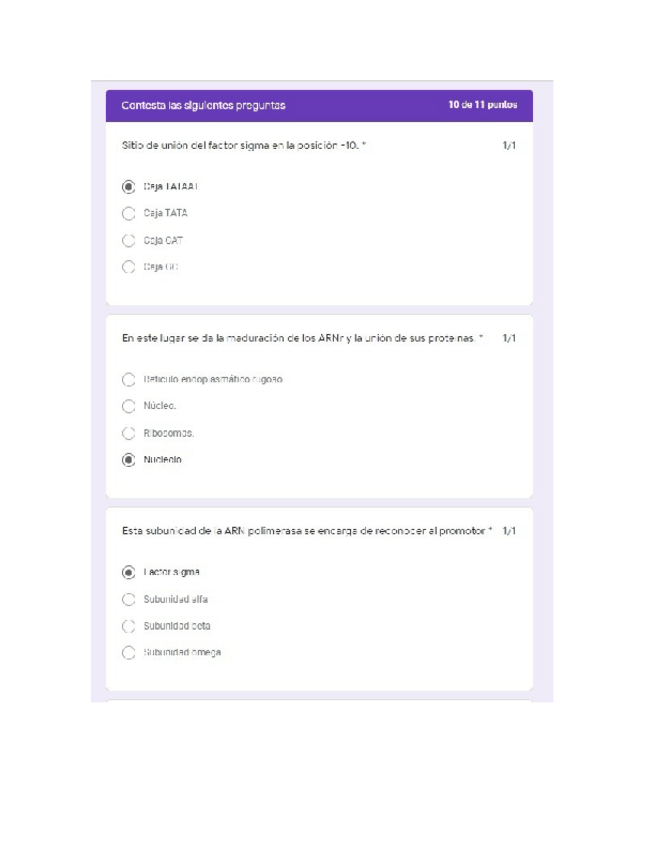Click the 1/1 score of the sigma binding question
Screen dimensions: 655x848
[509, 146]
